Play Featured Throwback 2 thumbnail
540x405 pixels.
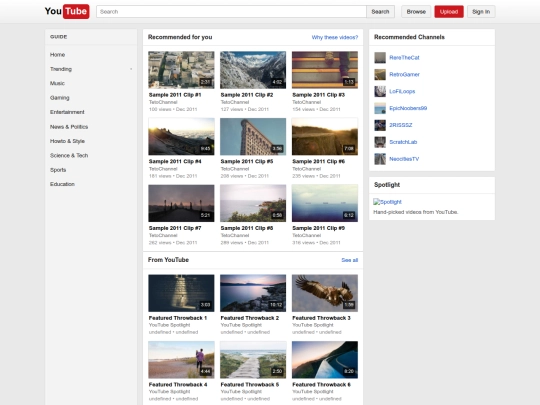click(253, 293)
